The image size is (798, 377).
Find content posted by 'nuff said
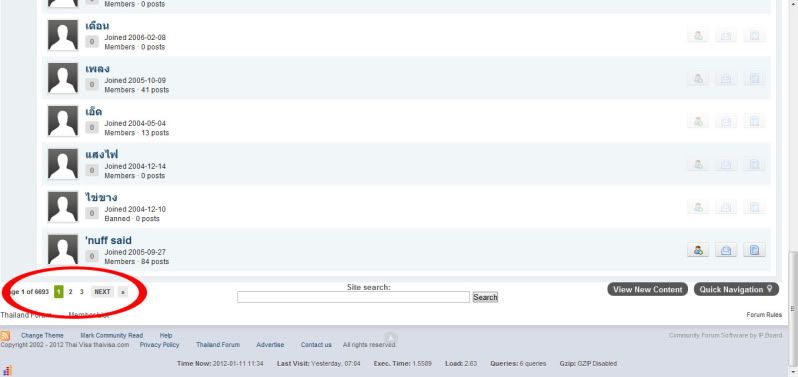(x=754, y=250)
